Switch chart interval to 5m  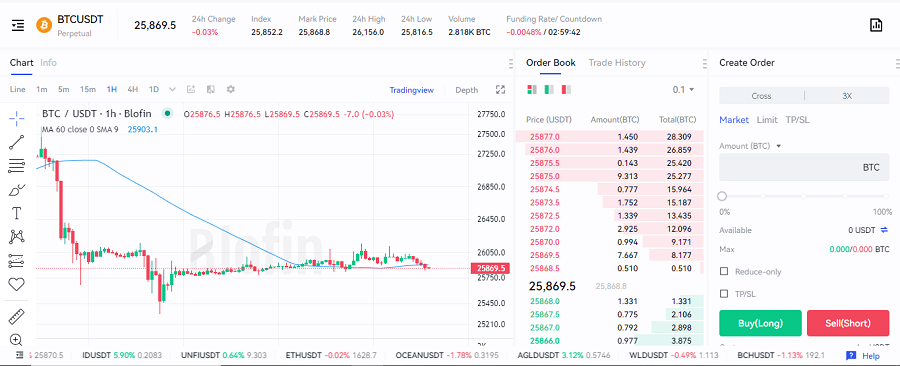point(64,89)
